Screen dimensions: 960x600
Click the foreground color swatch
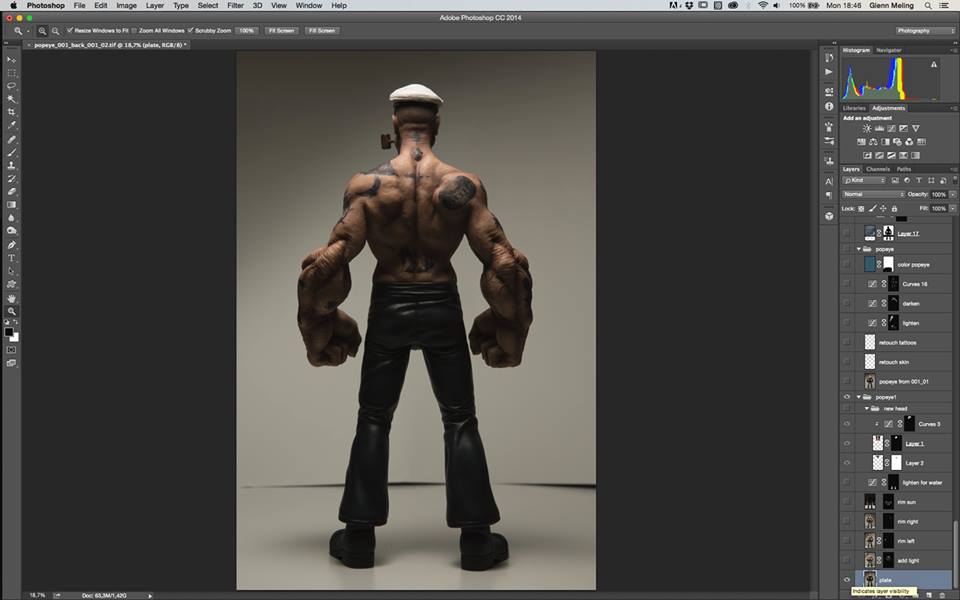tap(9, 332)
